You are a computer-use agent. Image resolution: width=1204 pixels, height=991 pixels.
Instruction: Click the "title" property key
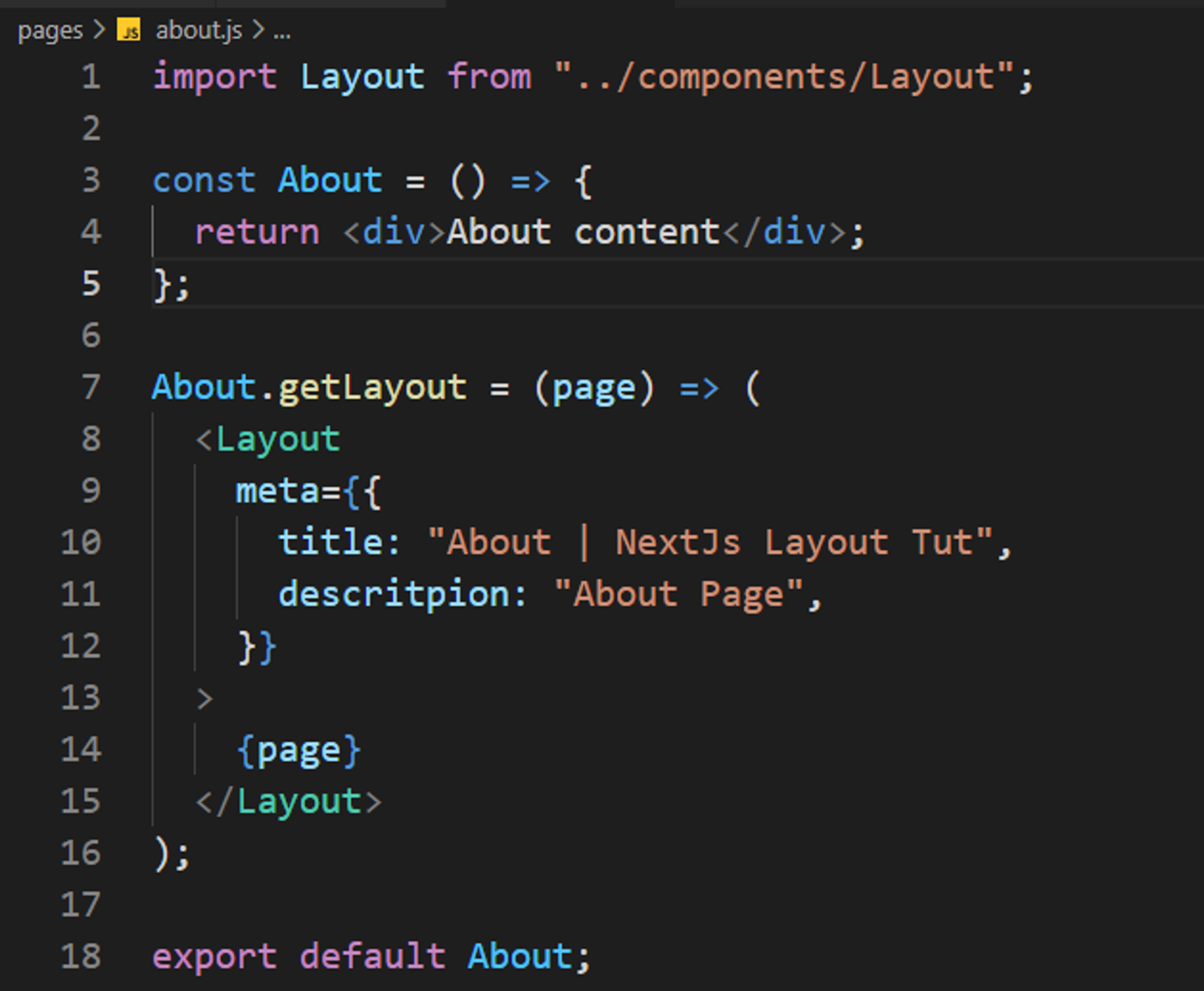[331, 542]
